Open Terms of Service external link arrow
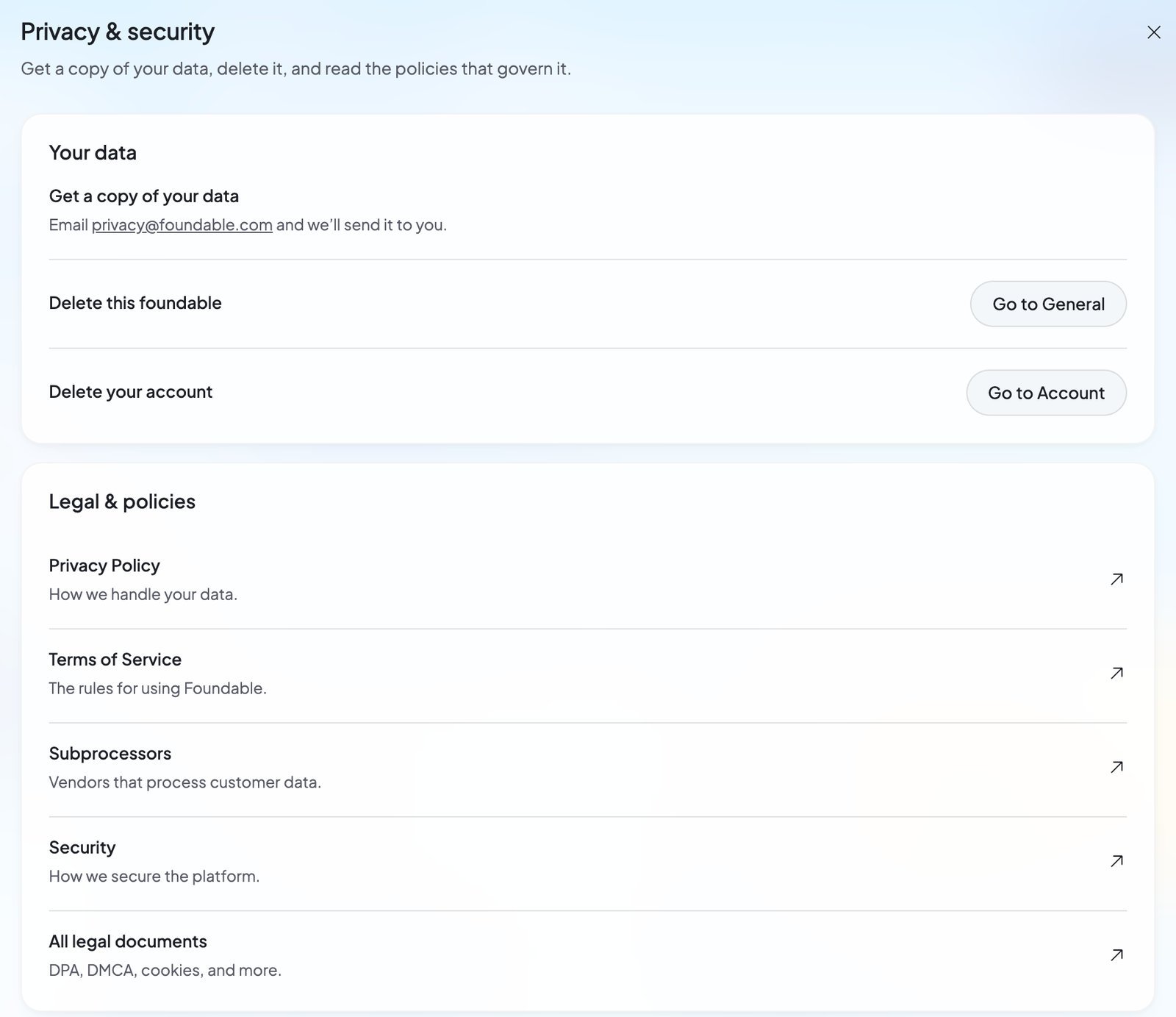The height and width of the screenshot is (1017, 1176). click(1116, 674)
